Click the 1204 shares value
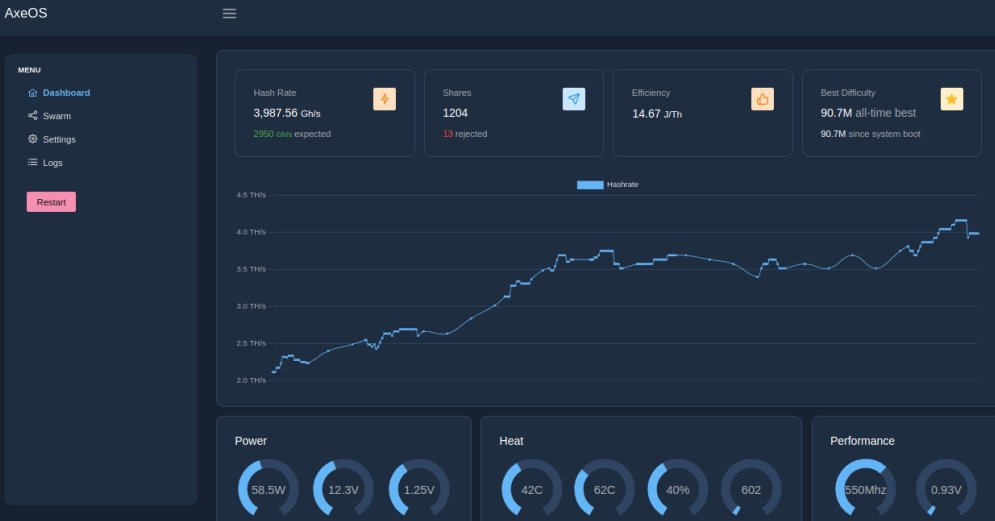 click(x=455, y=113)
